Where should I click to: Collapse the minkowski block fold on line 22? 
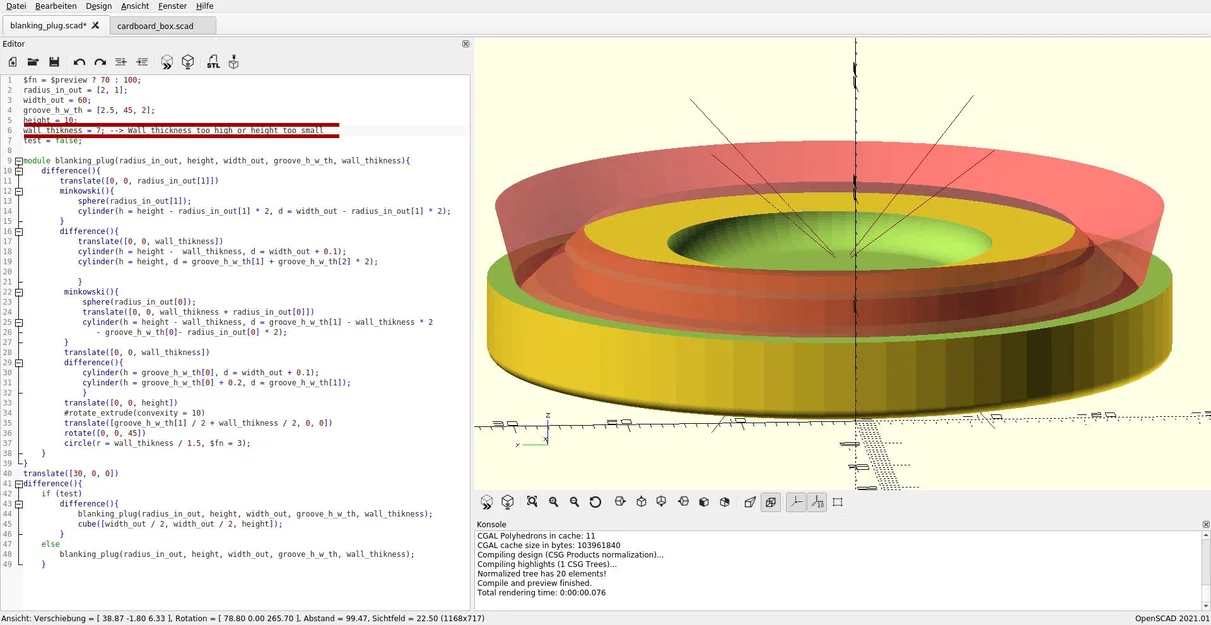(18, 292)
